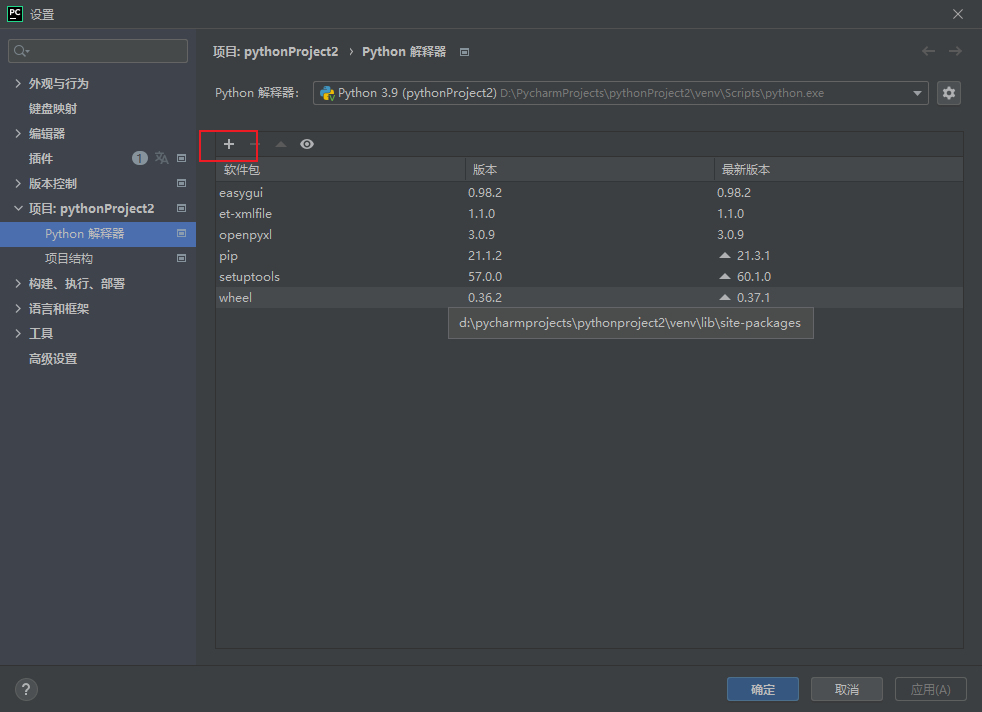Open interpreter settings via the gear icon
This screenshot has height=712, width=982.
pyautogui.click(x=948, y=92)
